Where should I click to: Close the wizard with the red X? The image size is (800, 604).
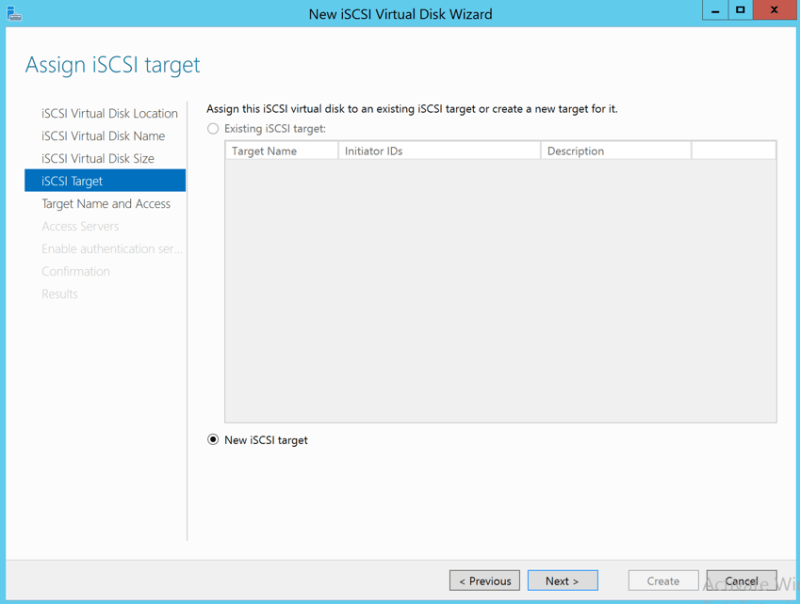click(x=773, y=10)
